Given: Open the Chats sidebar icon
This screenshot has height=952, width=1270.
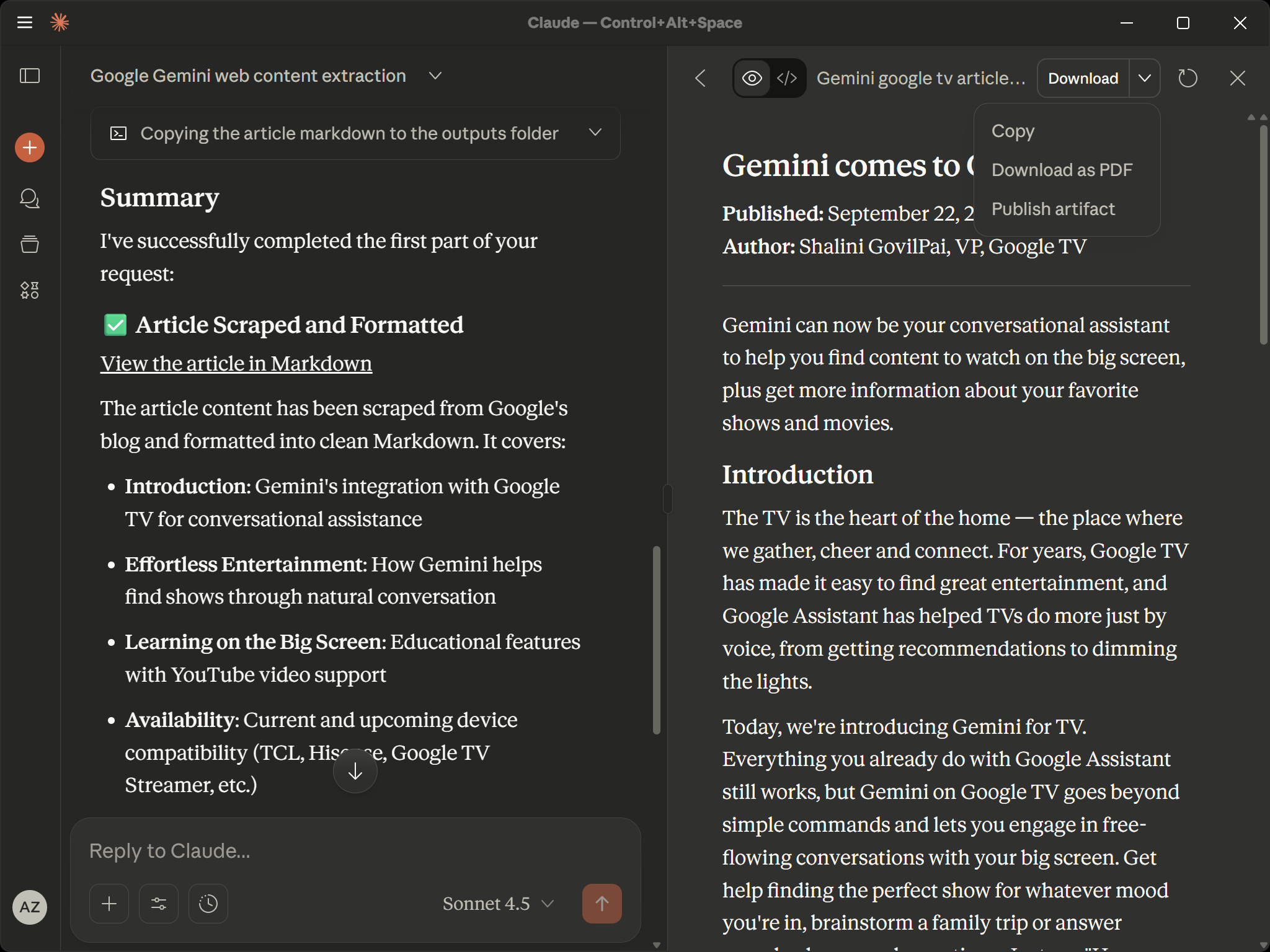Looking at the screenshot, I should point(30,198).
